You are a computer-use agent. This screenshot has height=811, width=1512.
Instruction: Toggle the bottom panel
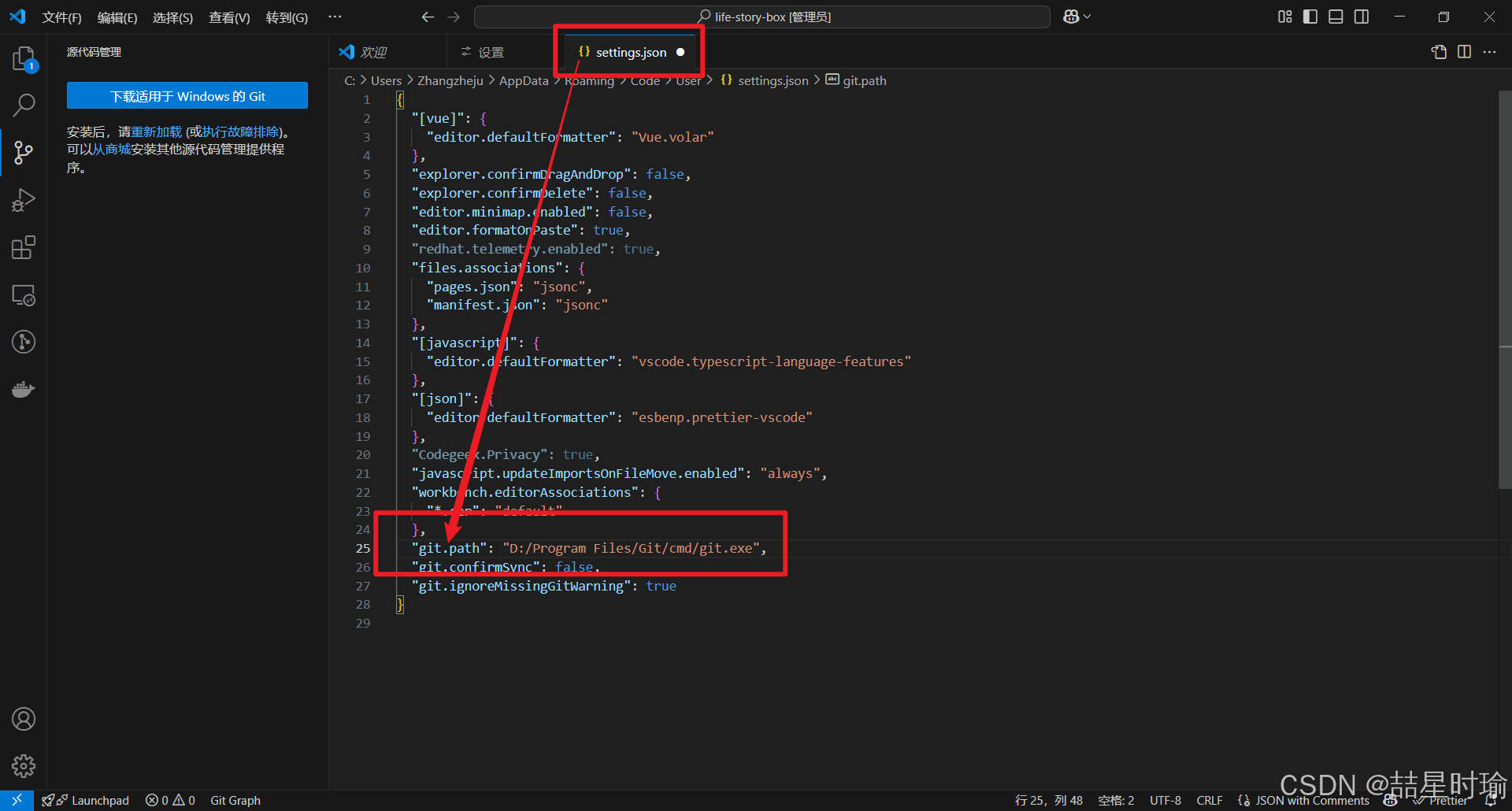coord(1336,17)
